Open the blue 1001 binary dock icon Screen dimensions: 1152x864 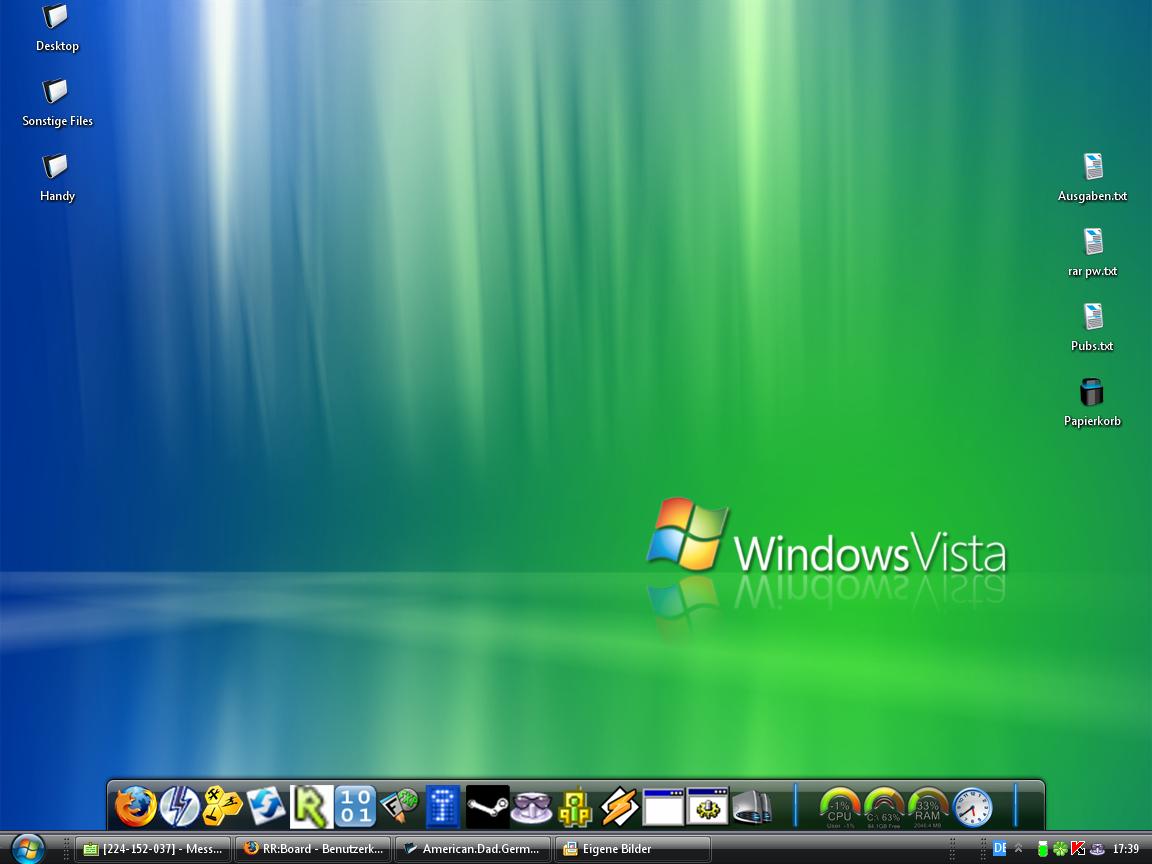tap(356, 806)
